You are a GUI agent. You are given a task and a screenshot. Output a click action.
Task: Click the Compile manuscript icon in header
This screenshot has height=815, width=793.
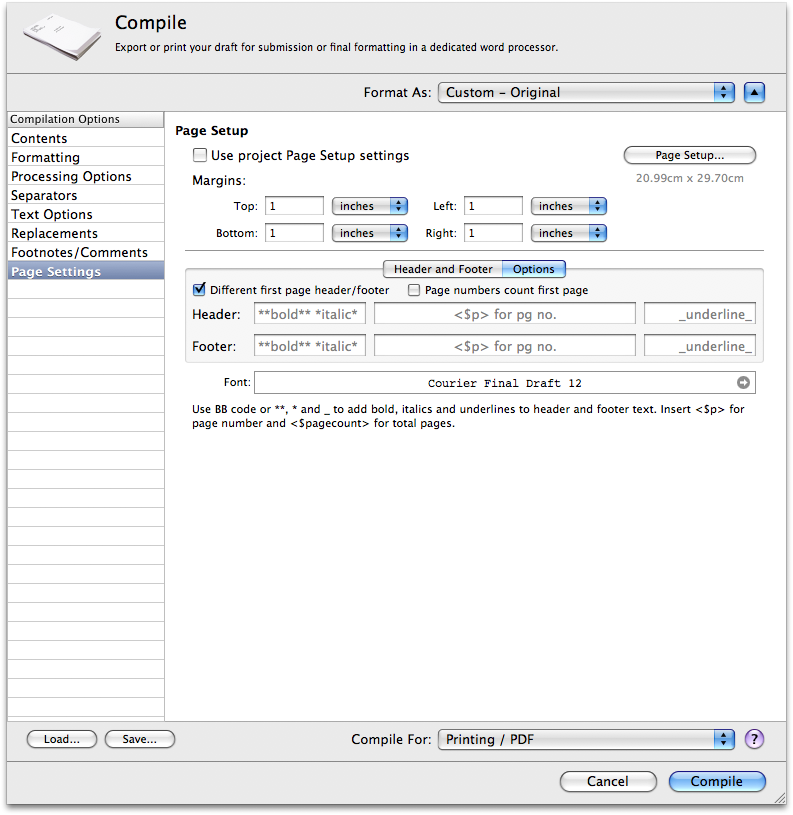(62, 37)
